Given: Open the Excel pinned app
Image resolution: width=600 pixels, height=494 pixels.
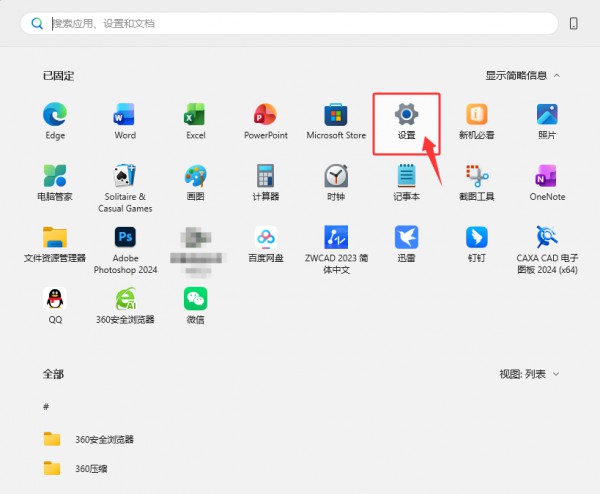Looking at the screenshot, I should (x=196, y=121).
